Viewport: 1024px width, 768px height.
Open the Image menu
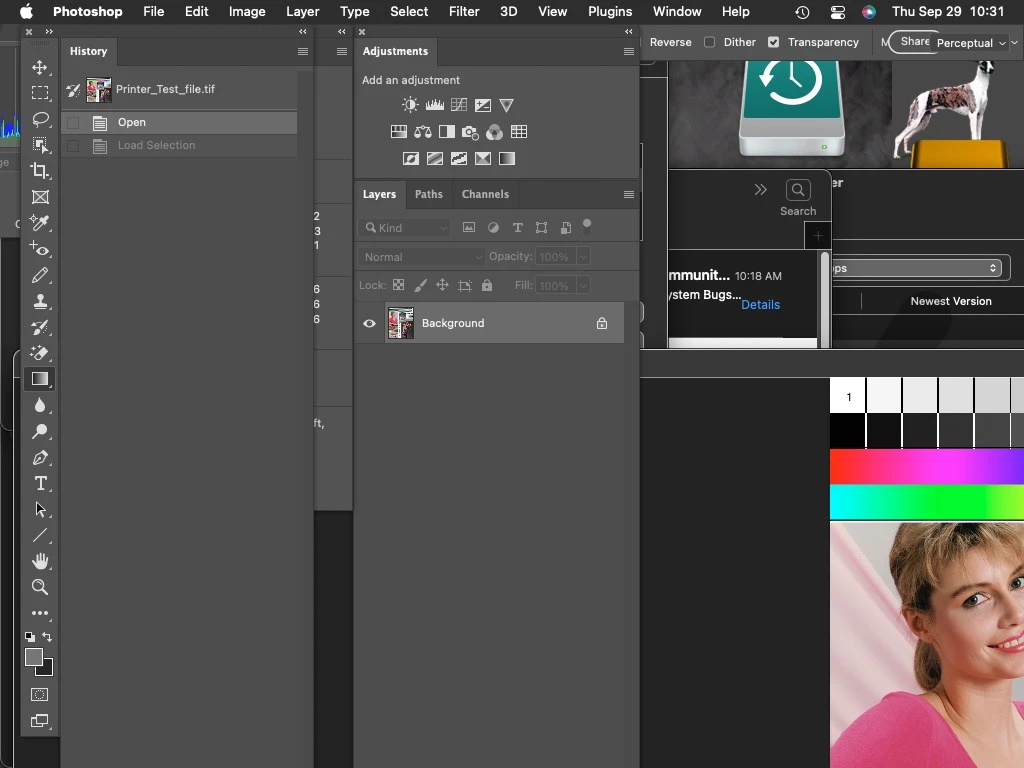click(247, 12)
